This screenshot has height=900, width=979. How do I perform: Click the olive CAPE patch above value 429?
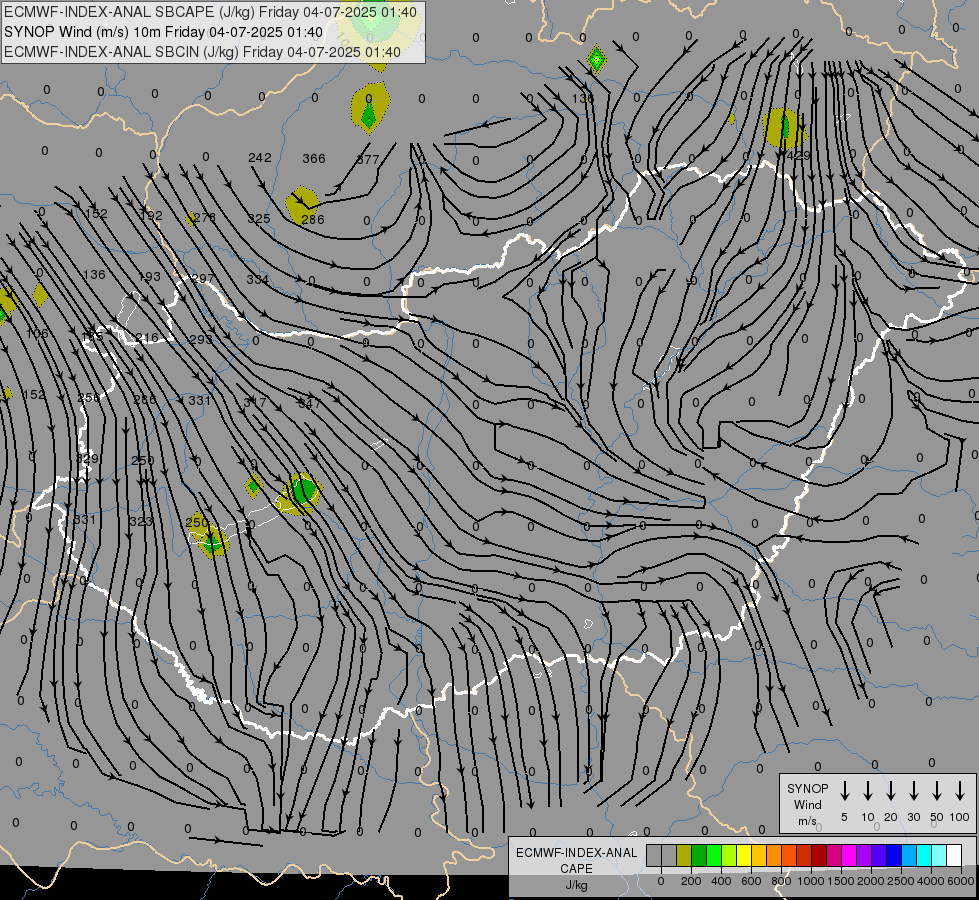(784, 127)
